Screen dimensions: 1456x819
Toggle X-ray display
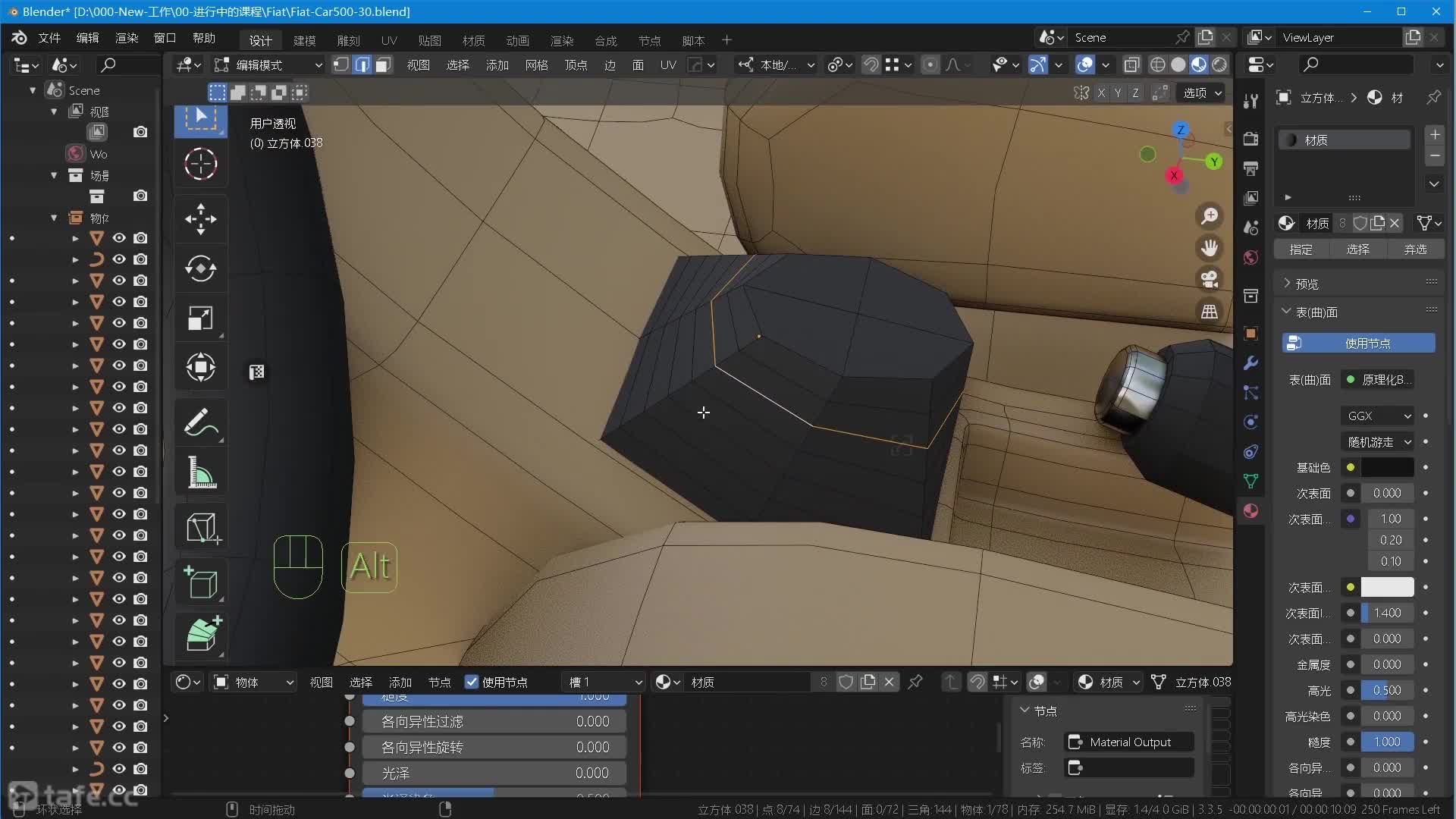coord(1131,65)
